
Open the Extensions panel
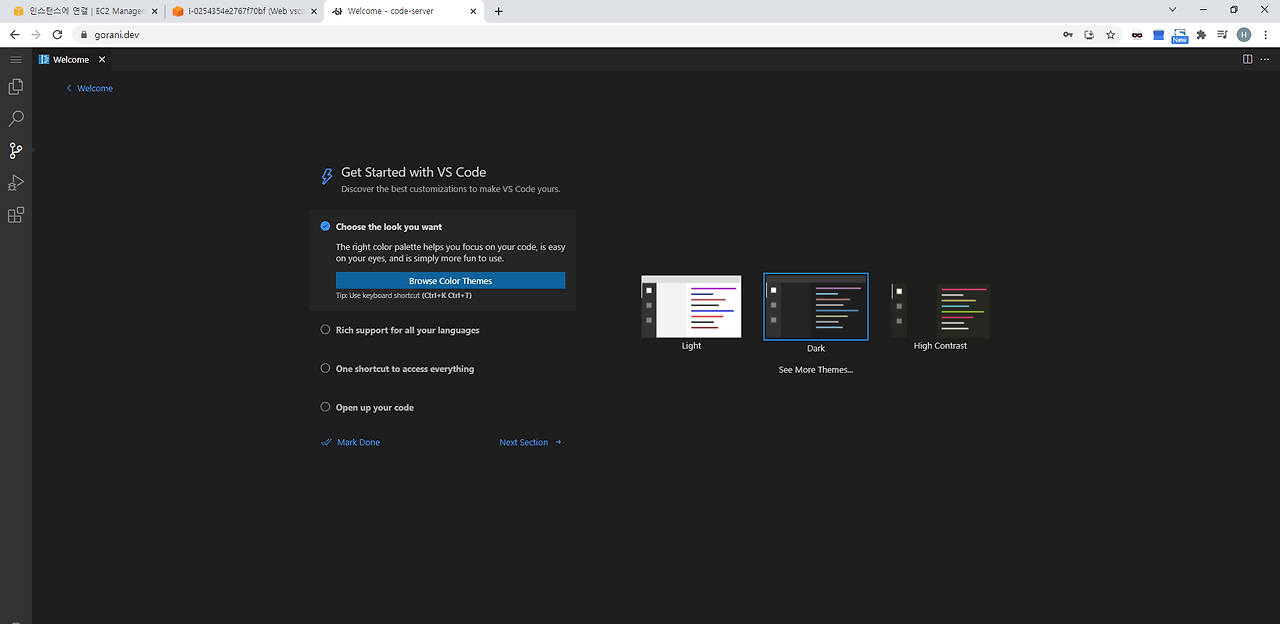(x=15, y=215)
